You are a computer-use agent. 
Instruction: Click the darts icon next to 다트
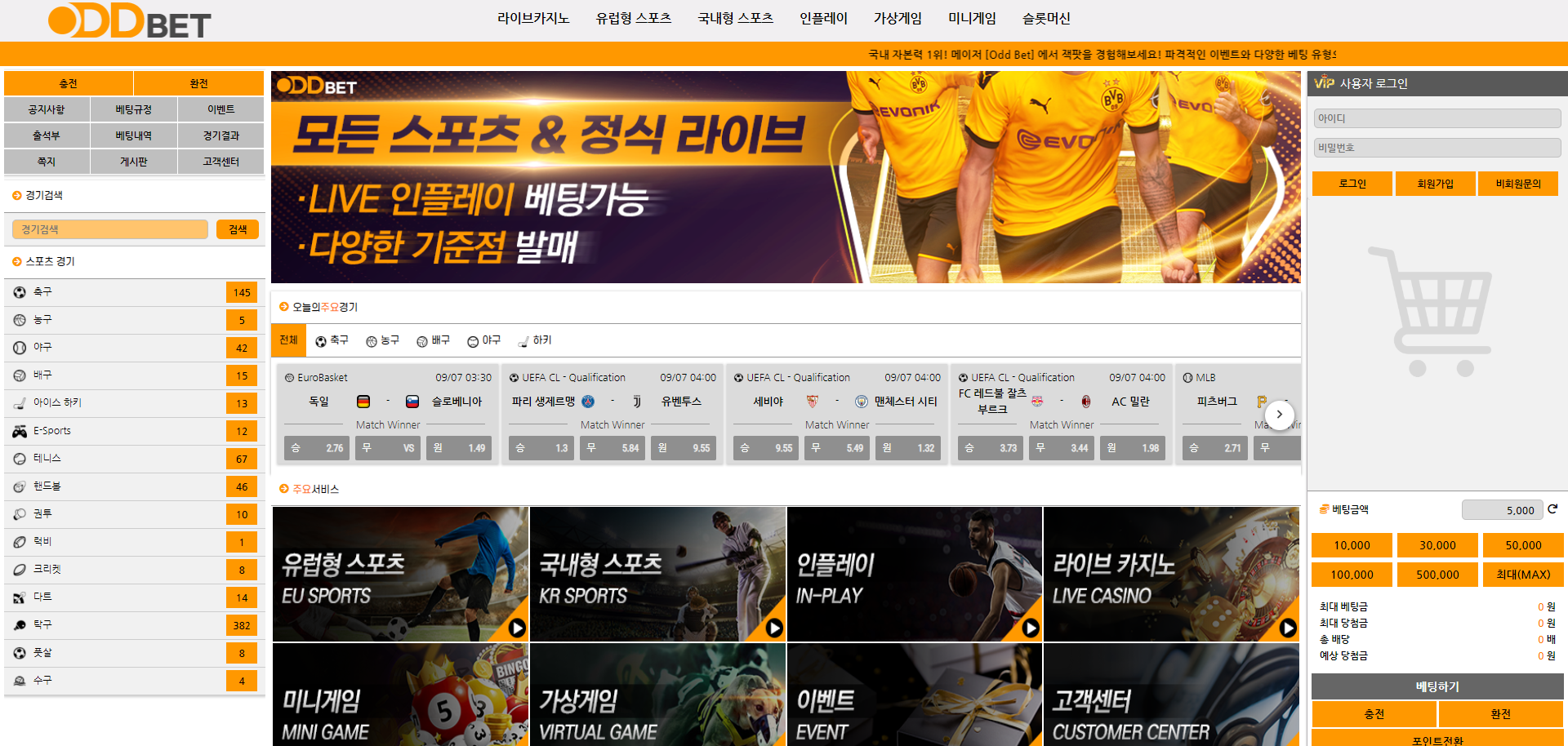click(20, 597)
